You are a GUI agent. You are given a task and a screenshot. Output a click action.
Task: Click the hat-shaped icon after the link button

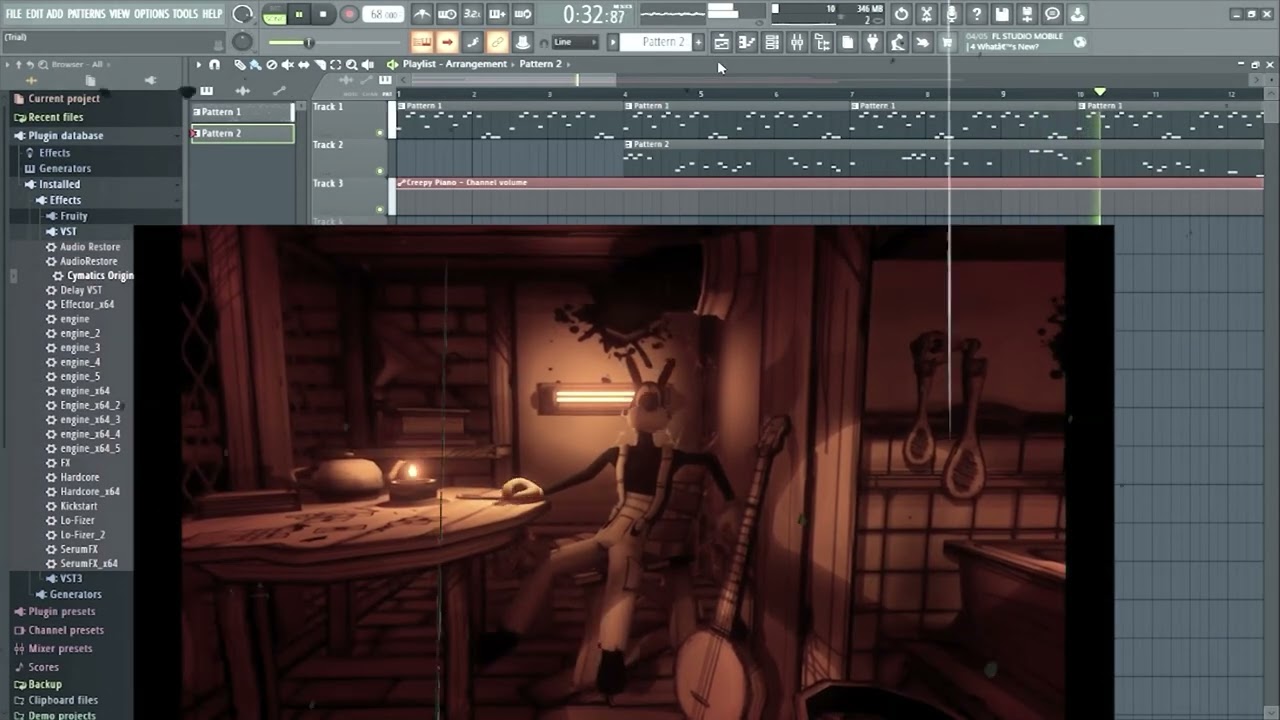click(522, 42)
